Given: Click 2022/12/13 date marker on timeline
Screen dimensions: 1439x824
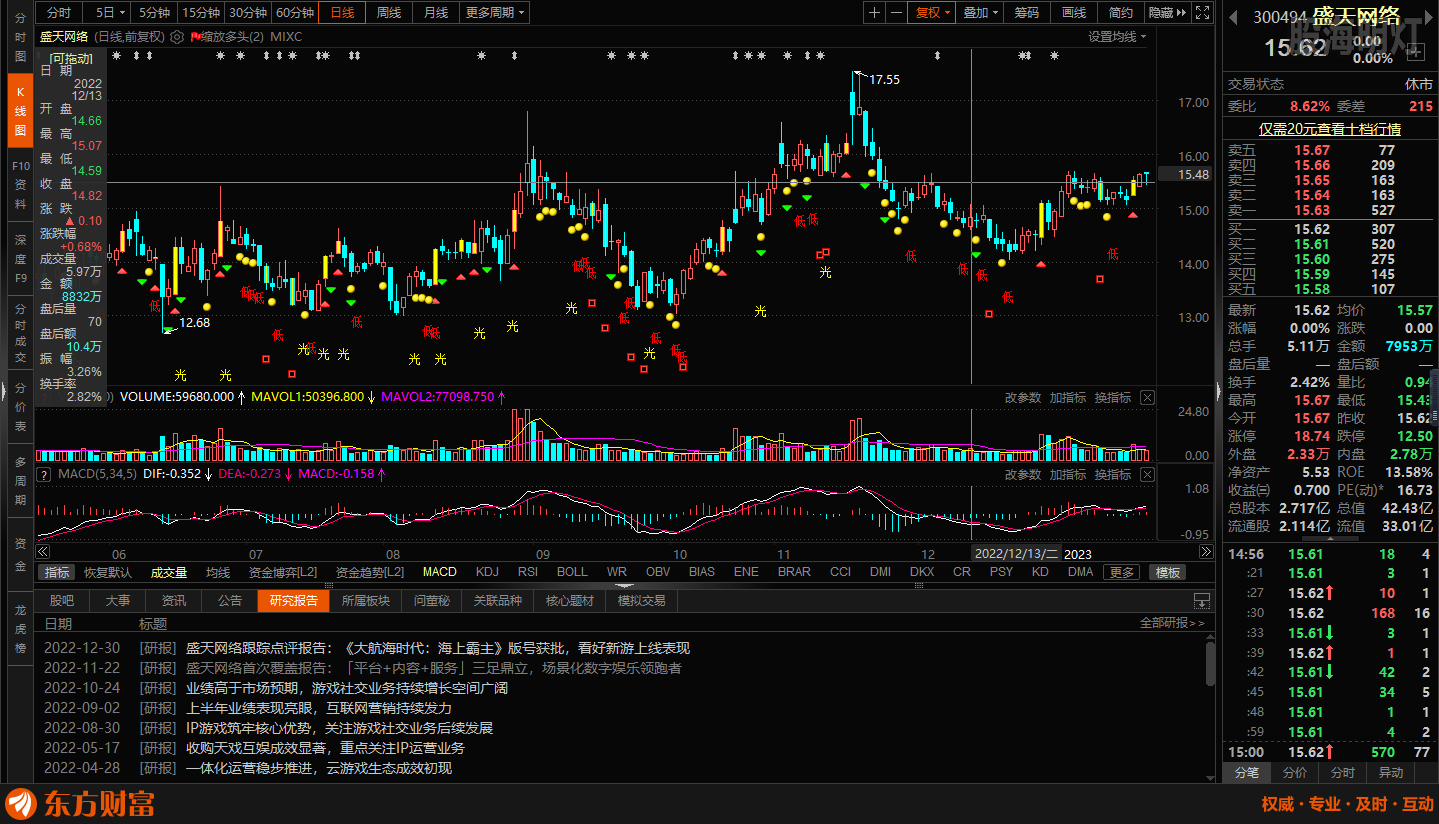Looking at the screenshot, I should [1015, 554].
